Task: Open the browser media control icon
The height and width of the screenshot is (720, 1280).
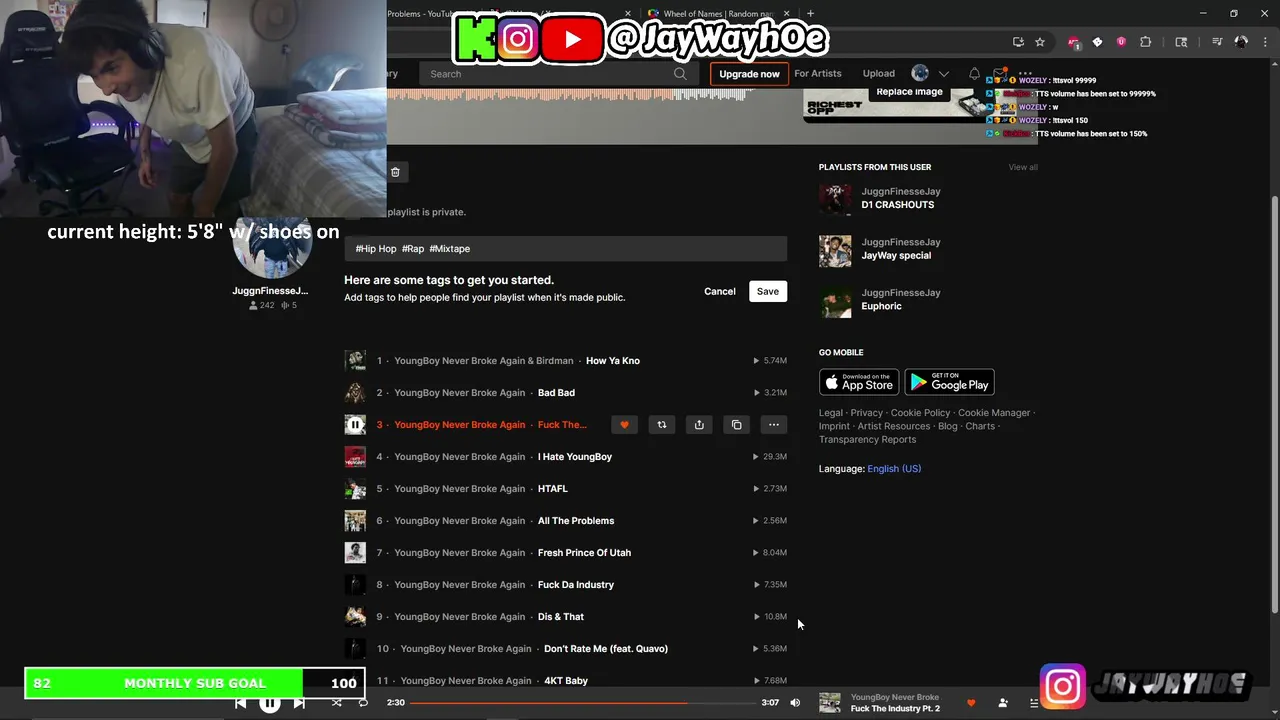Action: (x=1217, y=42)
